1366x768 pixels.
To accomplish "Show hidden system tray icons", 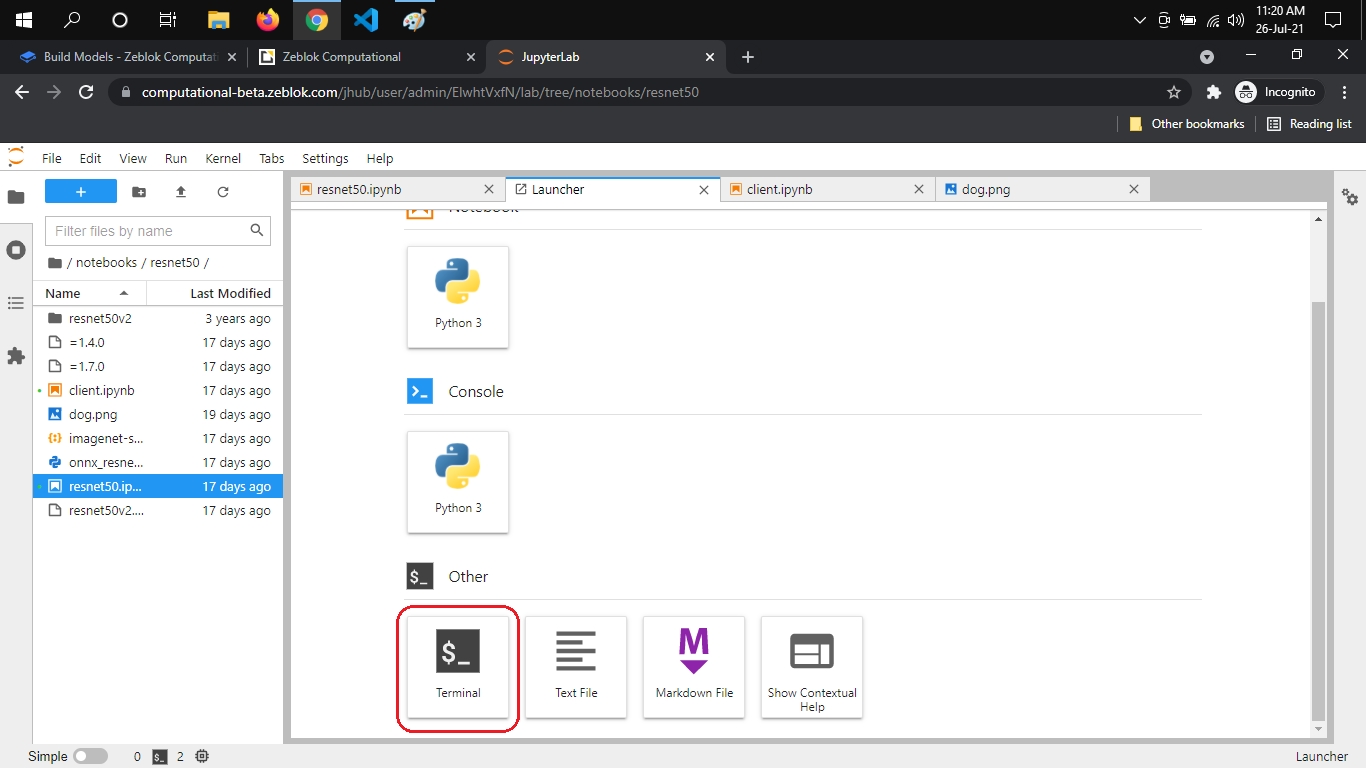I will (1140, 20).
